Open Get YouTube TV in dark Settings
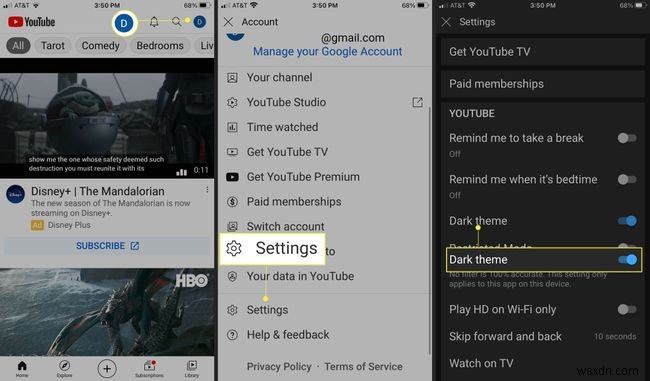 (543, 52)
